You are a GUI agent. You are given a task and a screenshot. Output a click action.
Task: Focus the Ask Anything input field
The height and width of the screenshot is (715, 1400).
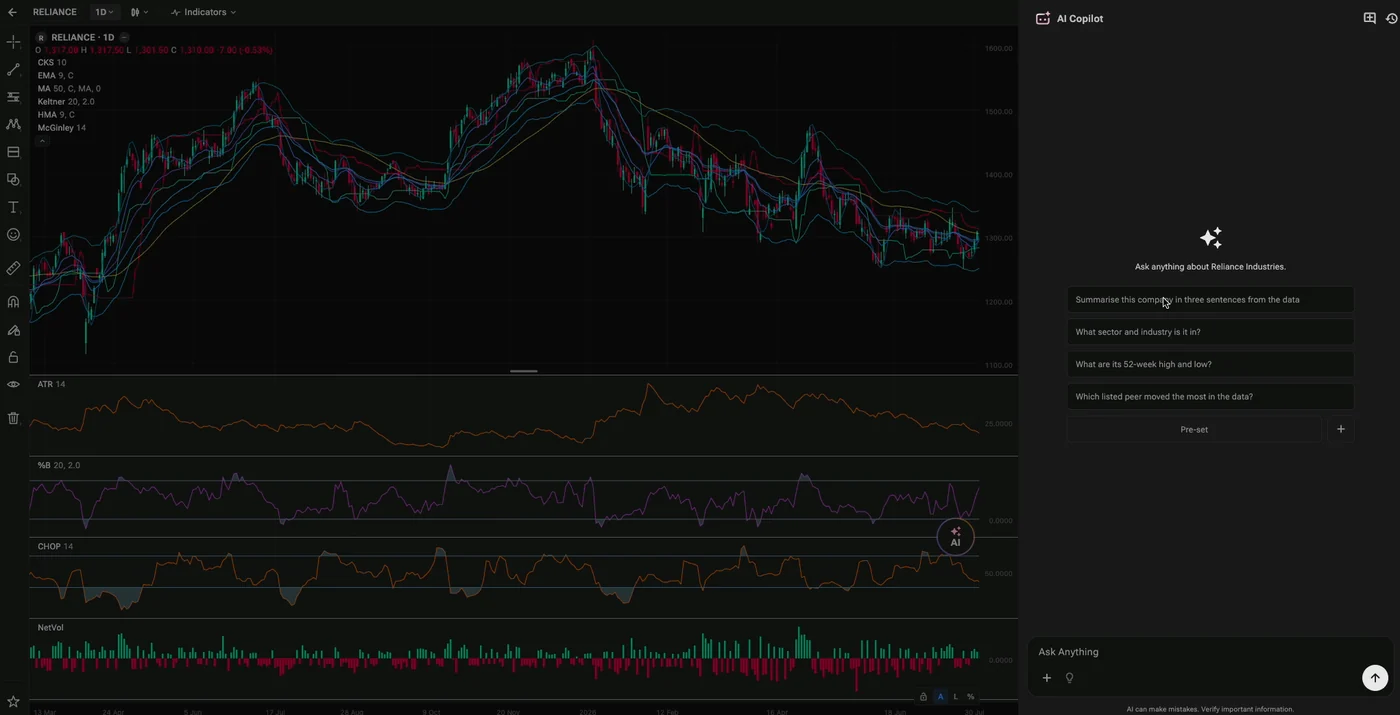[1210, 652]
